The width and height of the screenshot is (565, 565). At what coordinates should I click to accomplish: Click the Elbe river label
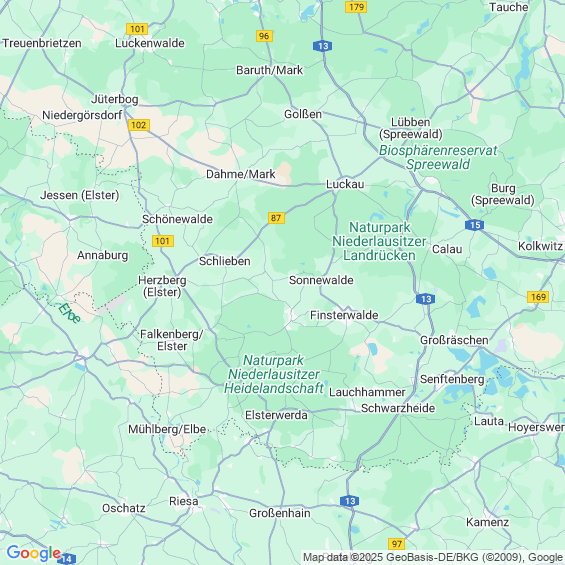click(70, 313)
